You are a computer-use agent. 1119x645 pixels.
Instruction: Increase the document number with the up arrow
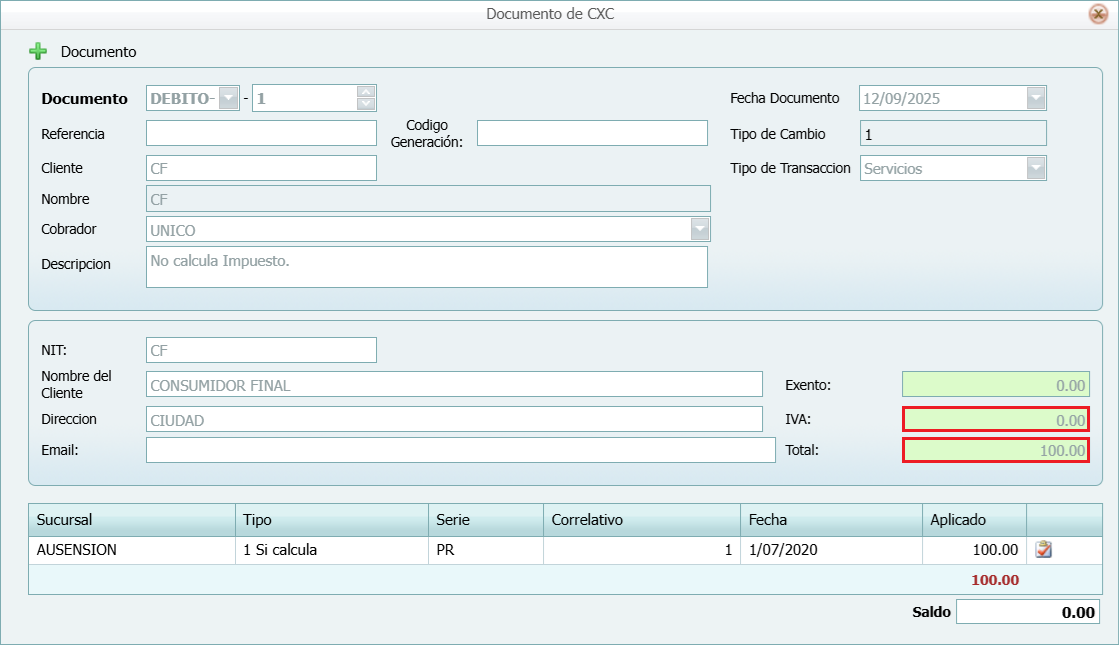pos(366,92)
